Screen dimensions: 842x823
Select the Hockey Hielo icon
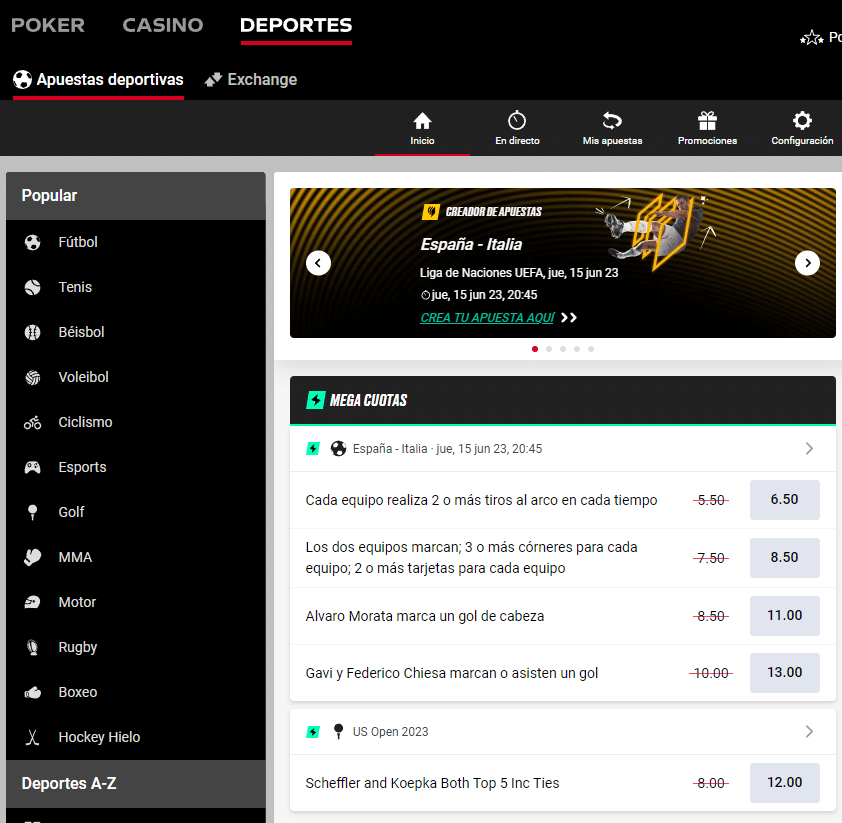[31, 737]
